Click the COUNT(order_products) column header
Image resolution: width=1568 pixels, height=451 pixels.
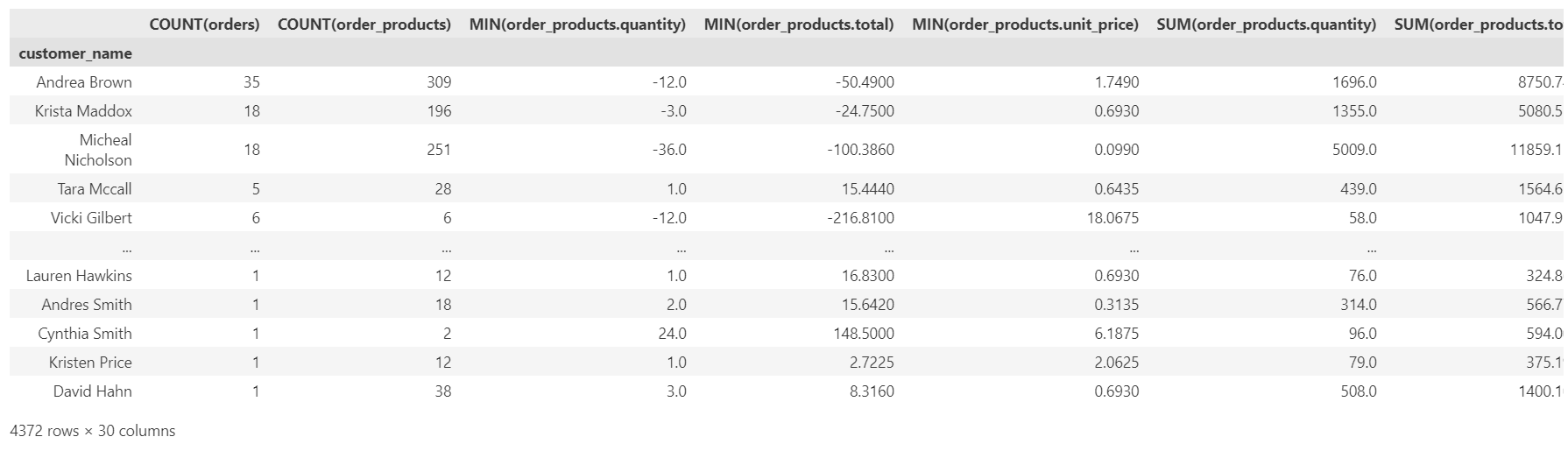(x=364, y=25)
